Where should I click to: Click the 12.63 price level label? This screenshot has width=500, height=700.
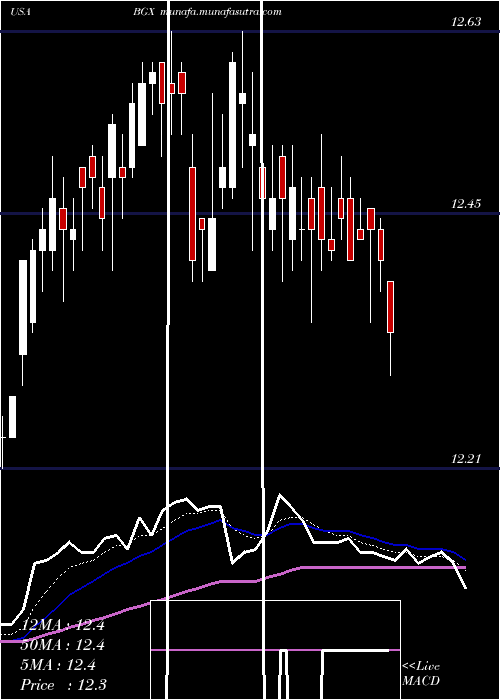pos(466,22)
